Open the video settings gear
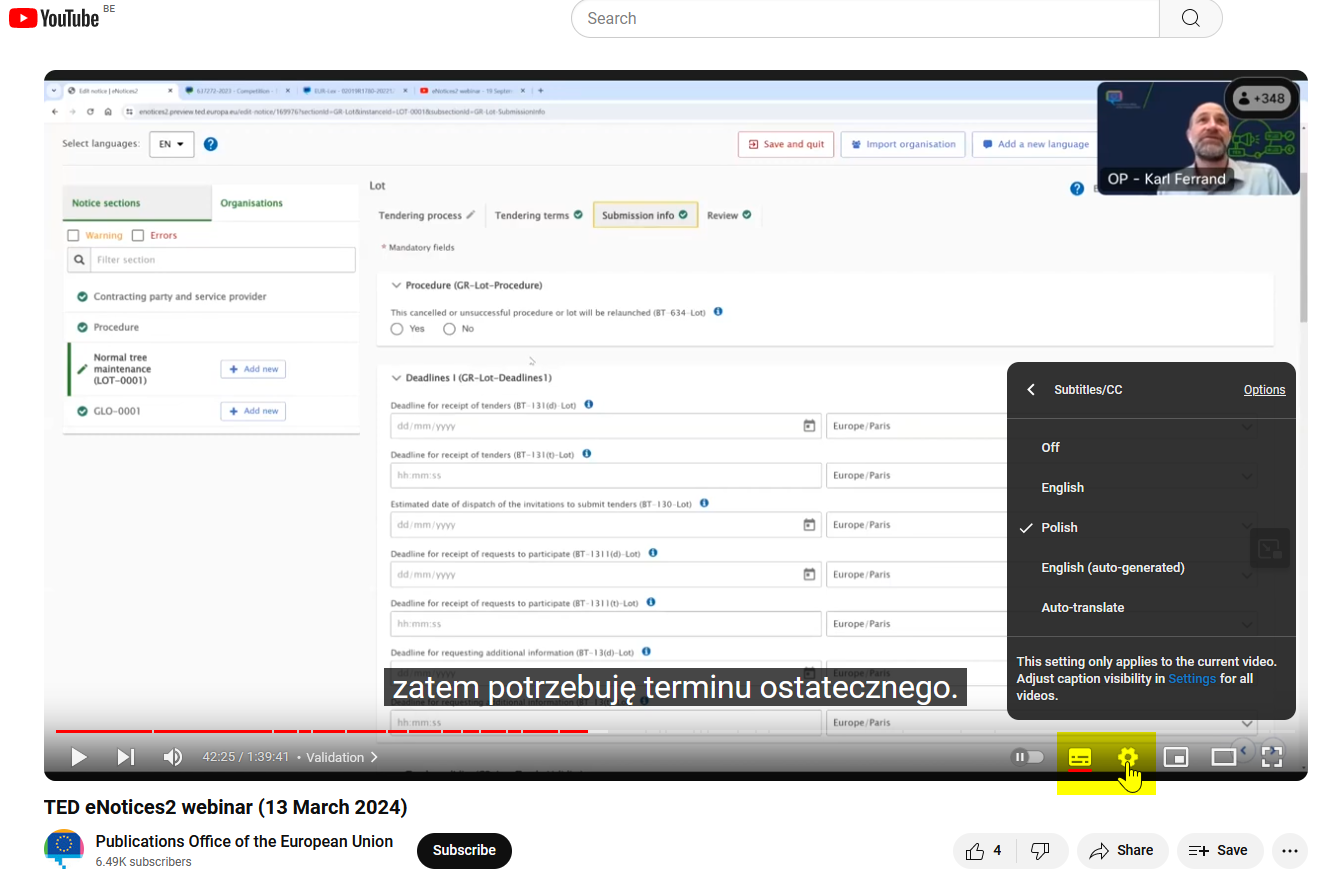 [1128, 757]
